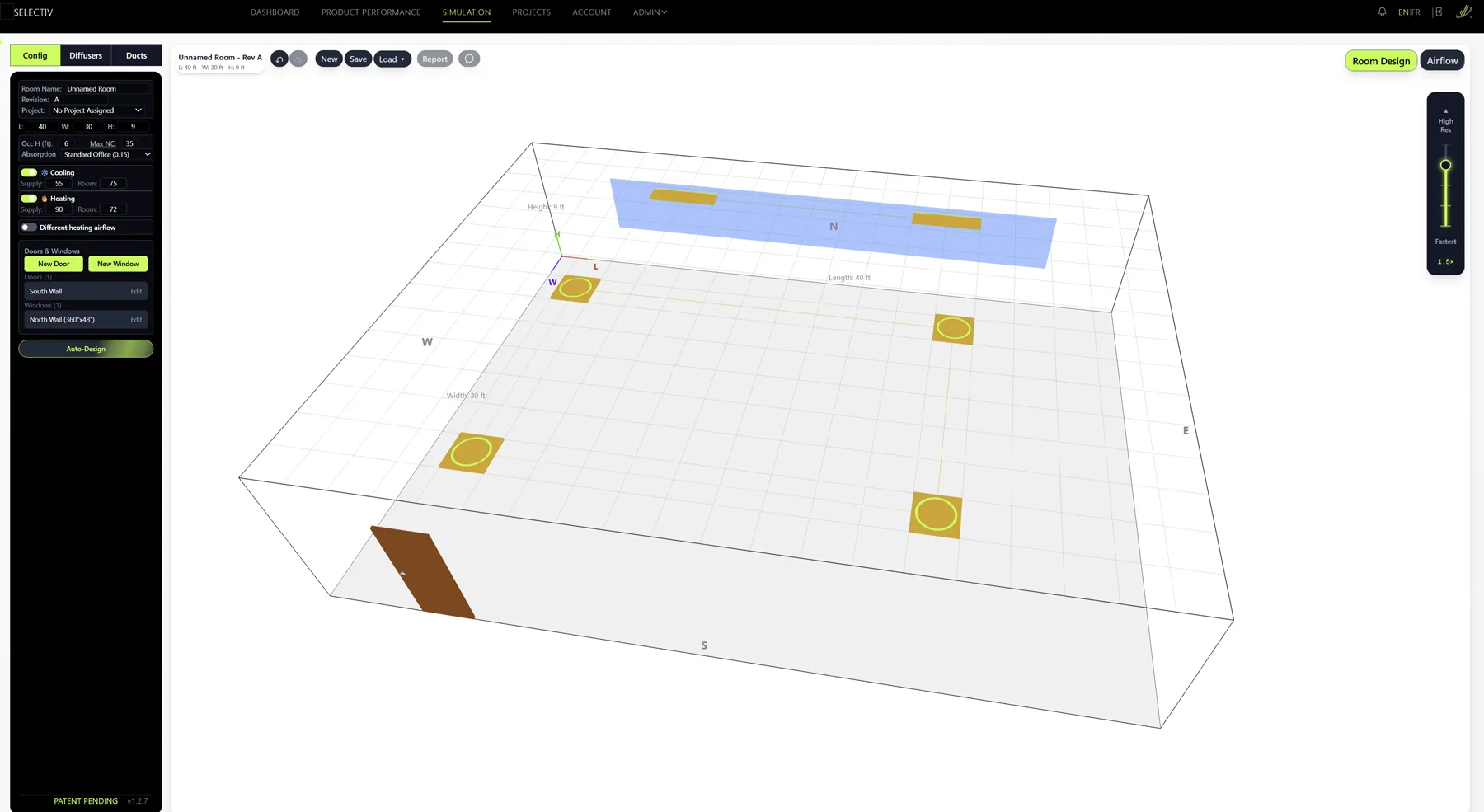Go to PROJECTS page

(532, 12)
